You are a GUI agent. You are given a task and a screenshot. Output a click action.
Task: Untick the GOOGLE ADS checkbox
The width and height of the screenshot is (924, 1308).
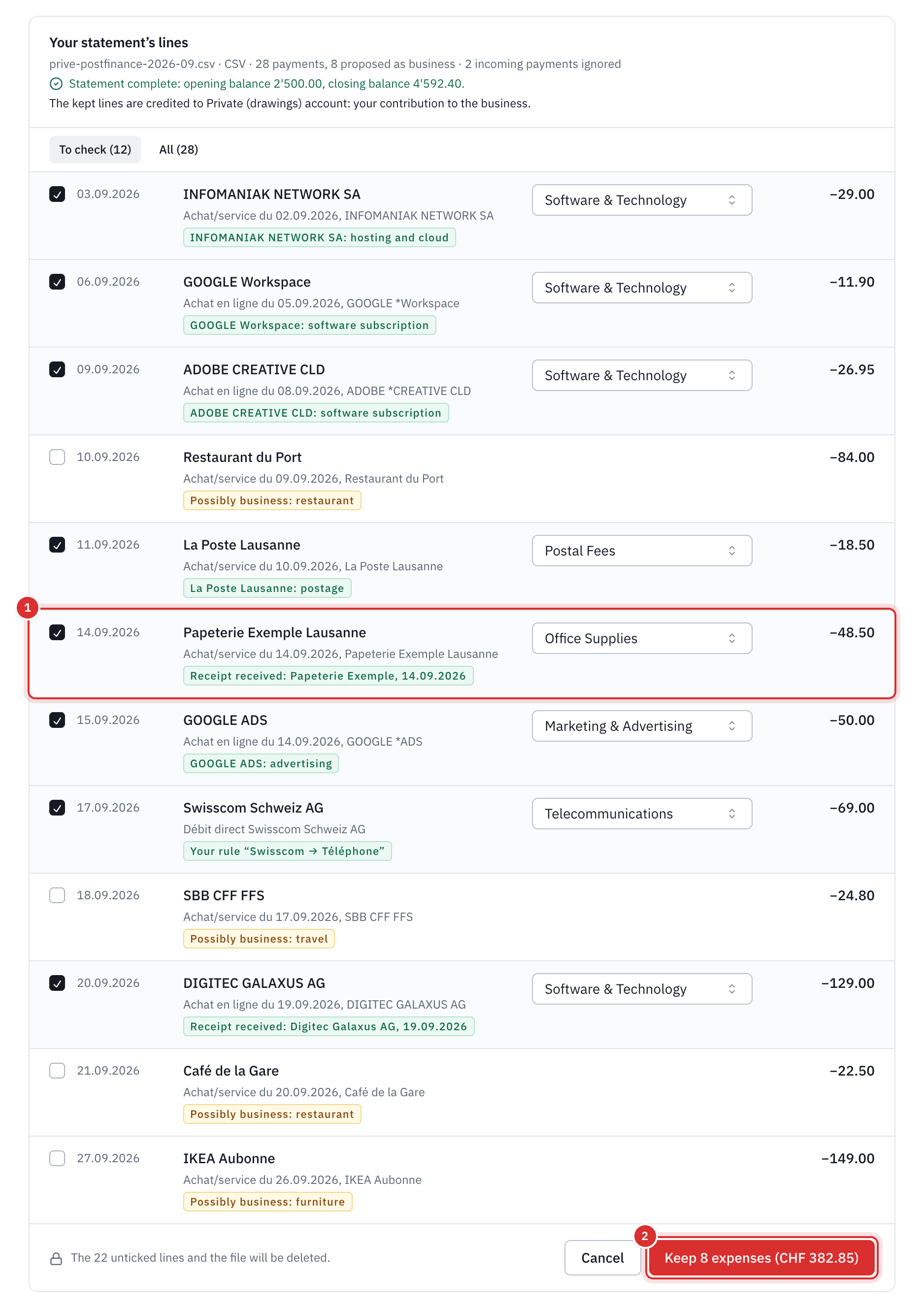[x=57, y=720]
